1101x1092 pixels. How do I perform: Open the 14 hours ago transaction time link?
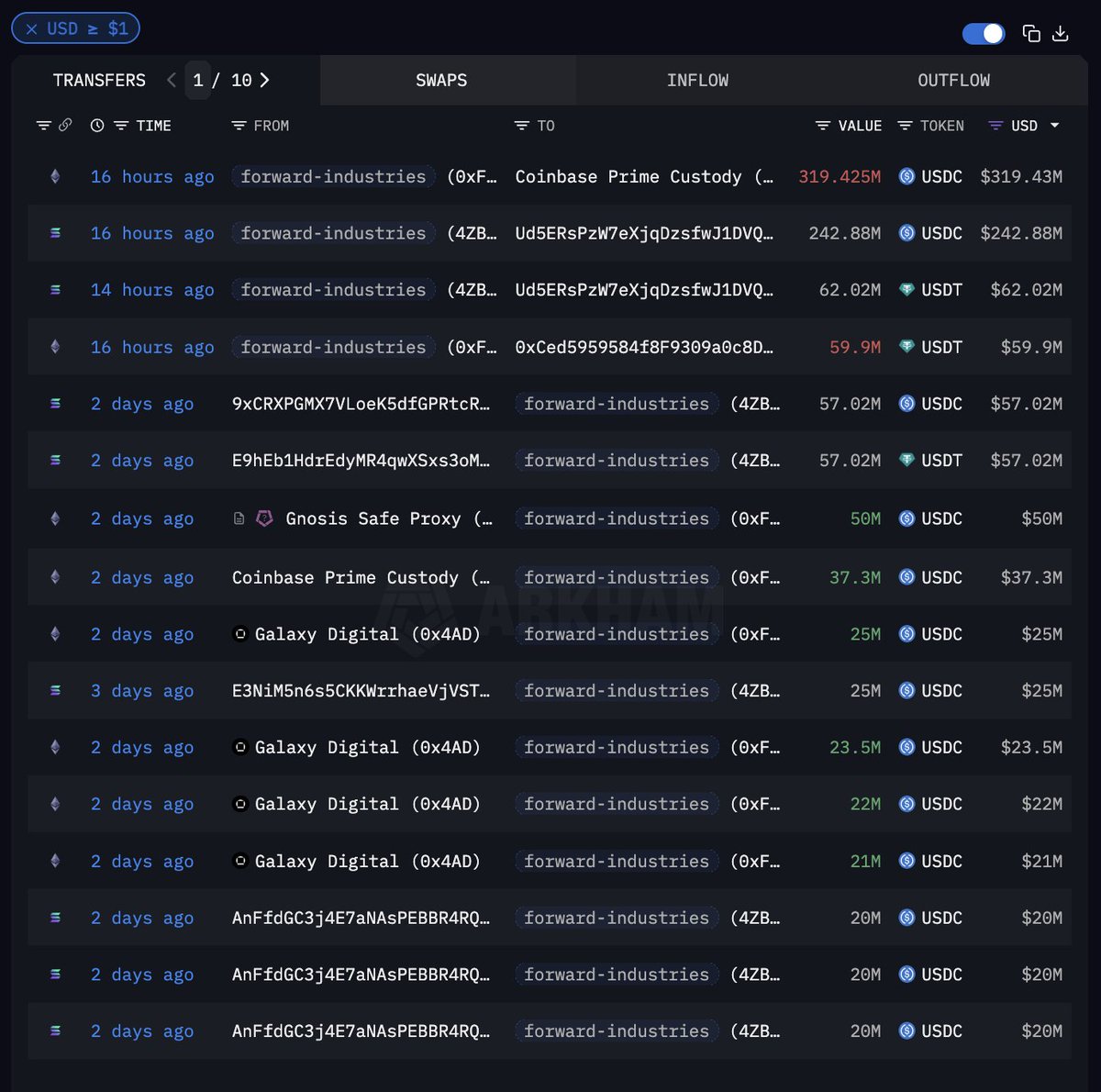152,290
